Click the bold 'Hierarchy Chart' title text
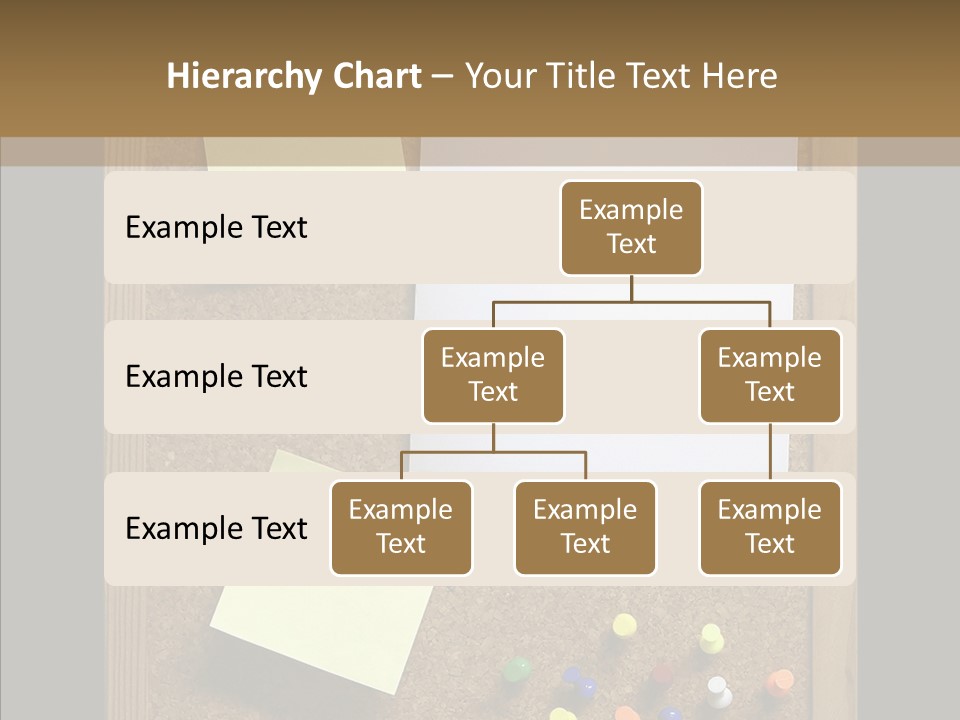Screen dimensions: 960x720 (x=294, y=76)
